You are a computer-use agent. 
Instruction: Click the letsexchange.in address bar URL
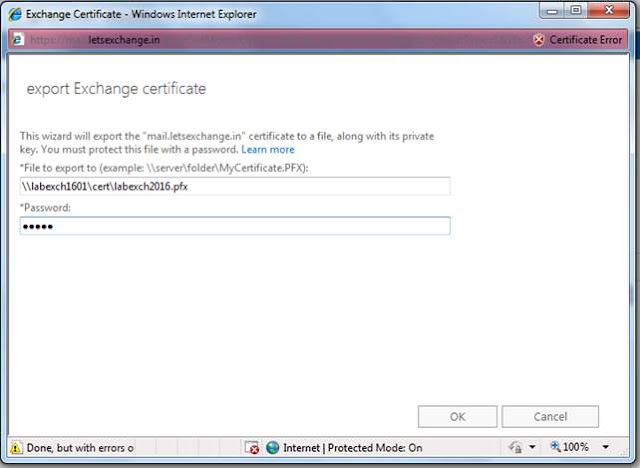pyautogui.click(x=124, y=40)
